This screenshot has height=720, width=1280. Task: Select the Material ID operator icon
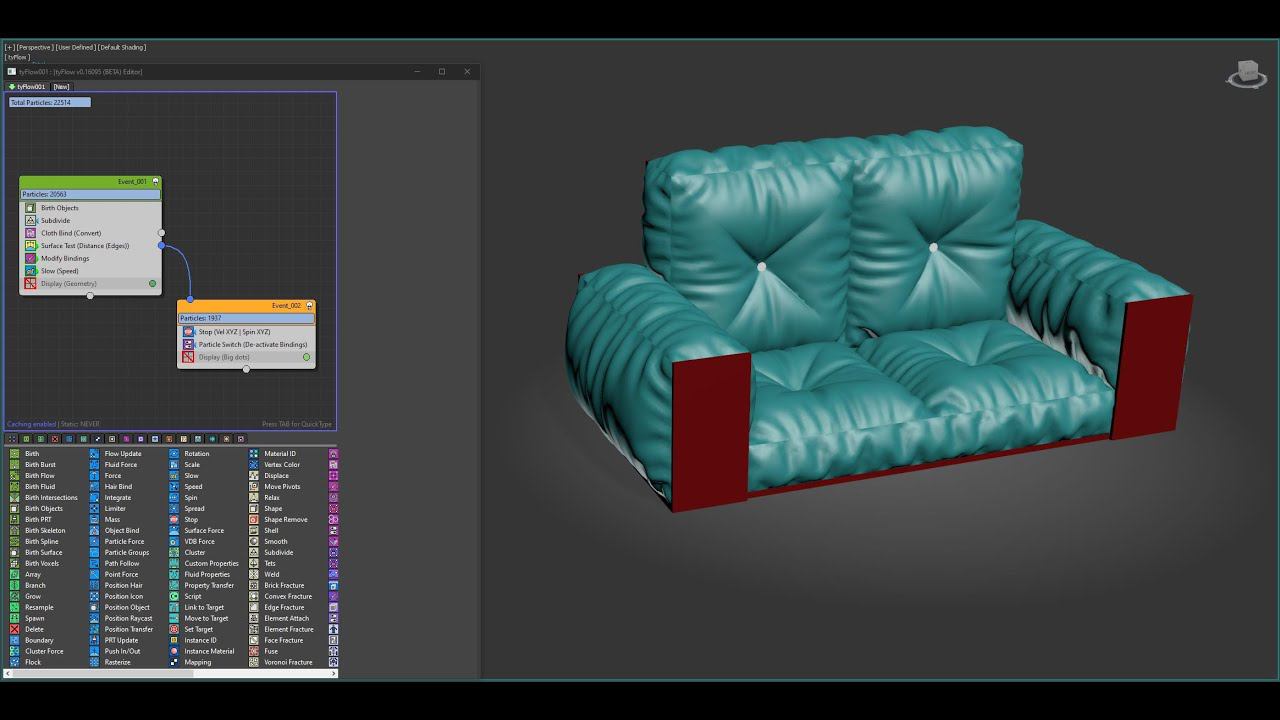tap(254, 454)
